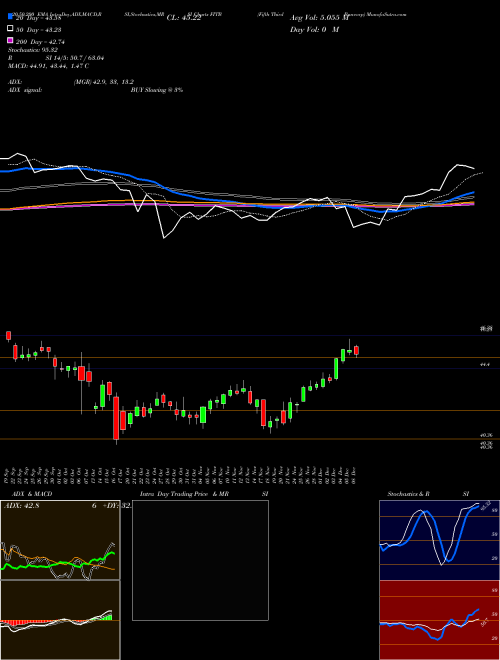The height and width of the screenshot is (660, 500).
Task: Open the empty intraday trading price panel
Action: pos(200,560)
